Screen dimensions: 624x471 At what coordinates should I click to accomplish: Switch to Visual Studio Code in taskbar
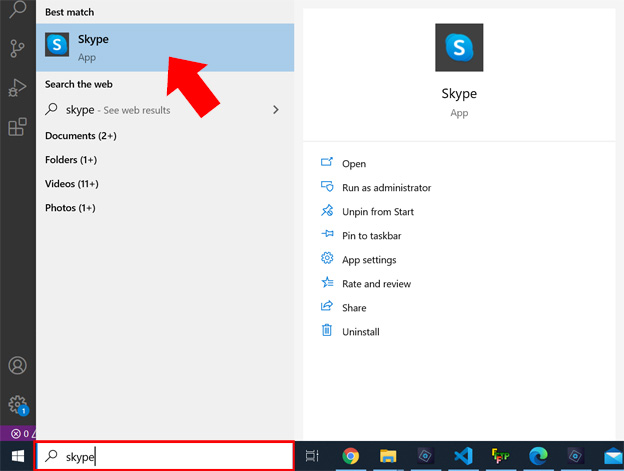click(x=462, y=456)
